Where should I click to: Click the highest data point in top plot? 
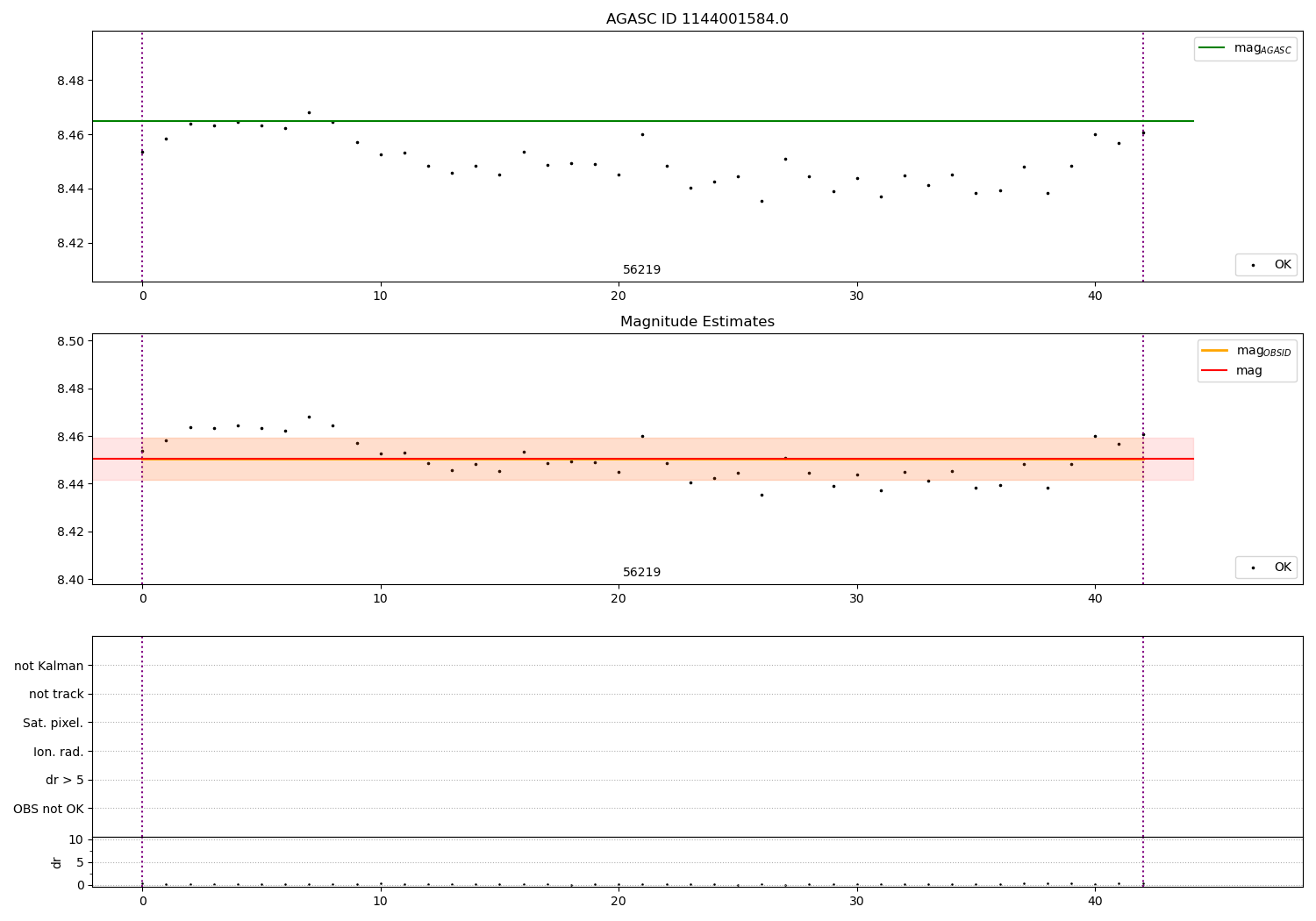tap(309, 112)
